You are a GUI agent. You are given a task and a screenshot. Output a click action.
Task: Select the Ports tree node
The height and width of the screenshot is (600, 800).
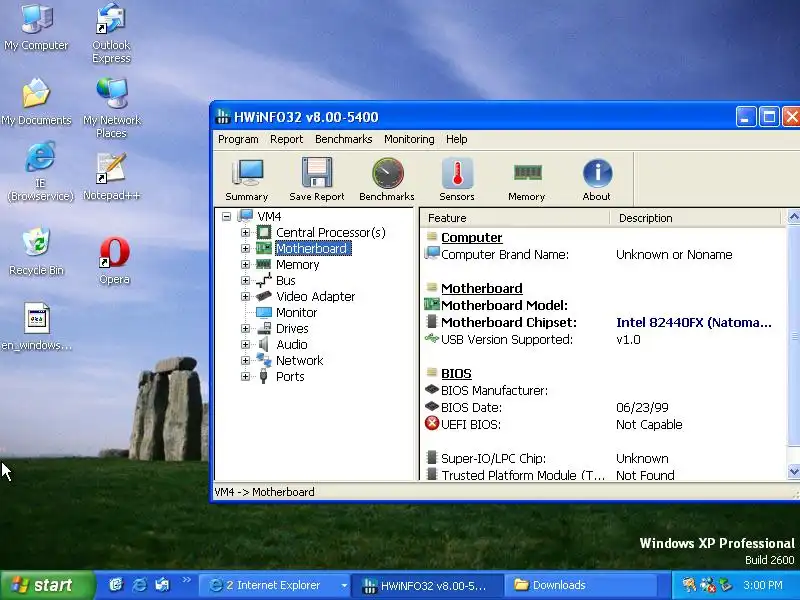point(290,377)
